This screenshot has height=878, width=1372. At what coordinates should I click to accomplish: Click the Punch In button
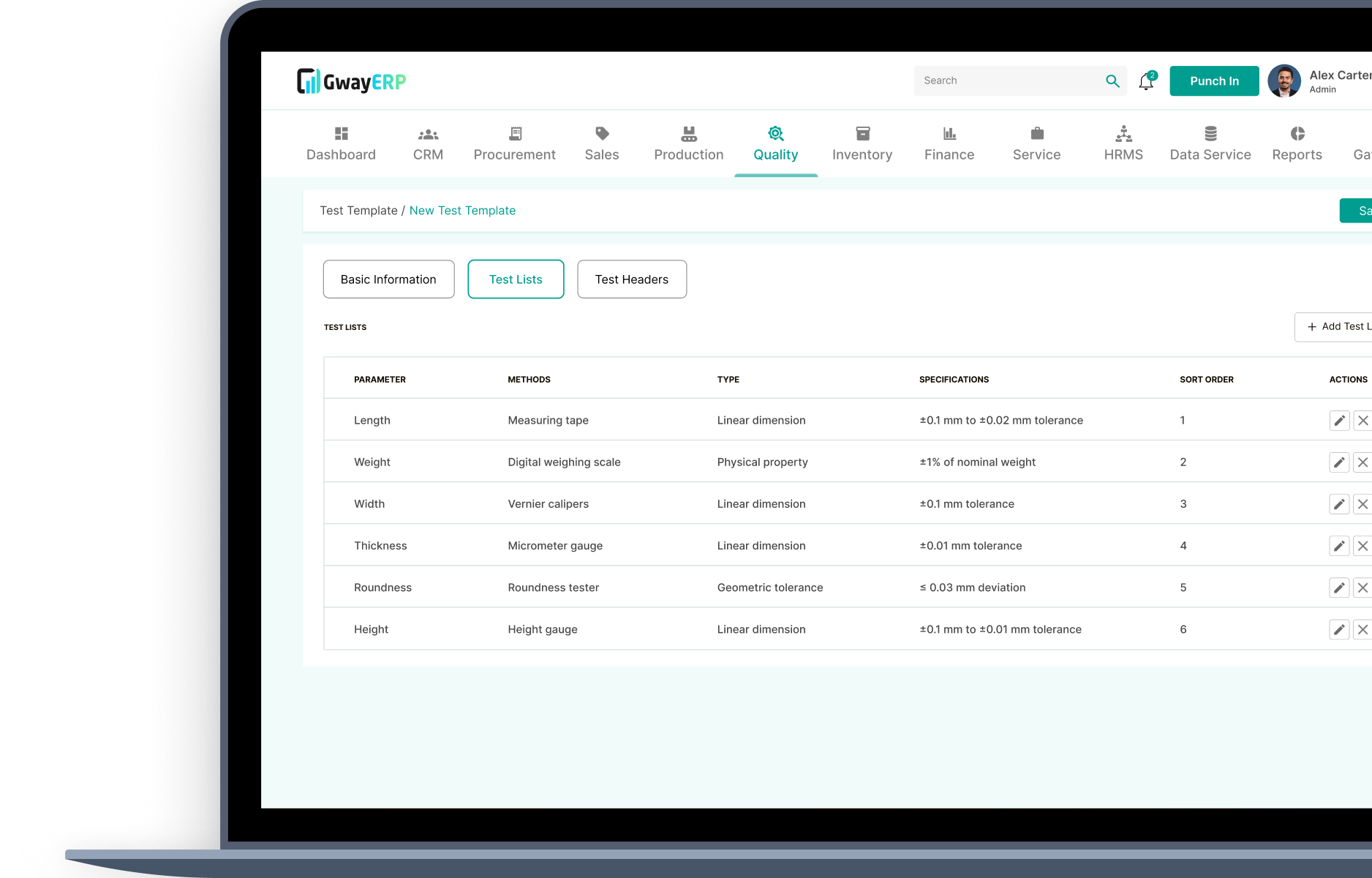pyautogui.click(x=1213, y=80)
